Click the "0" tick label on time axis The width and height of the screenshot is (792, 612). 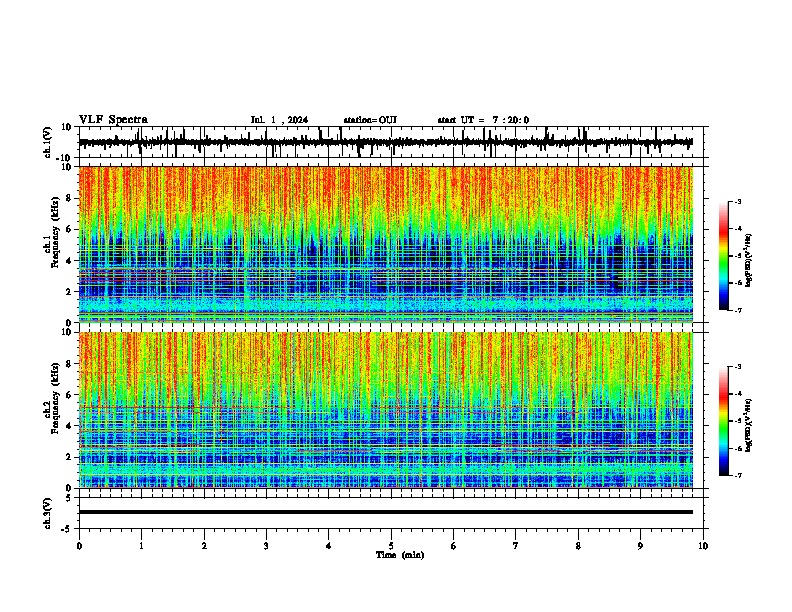[x=79, y=546]
